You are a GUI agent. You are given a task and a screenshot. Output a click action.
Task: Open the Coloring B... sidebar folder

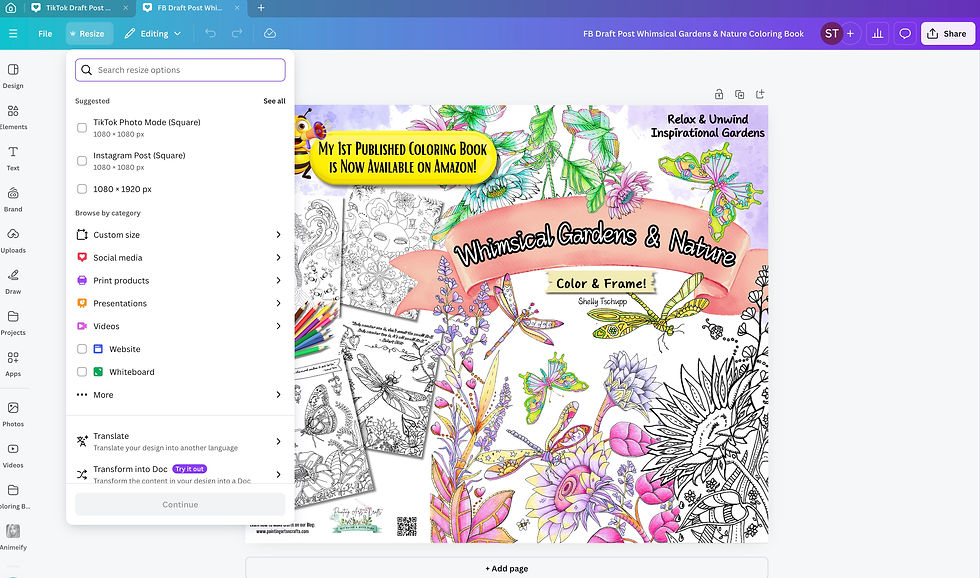[x=12, y=496]
